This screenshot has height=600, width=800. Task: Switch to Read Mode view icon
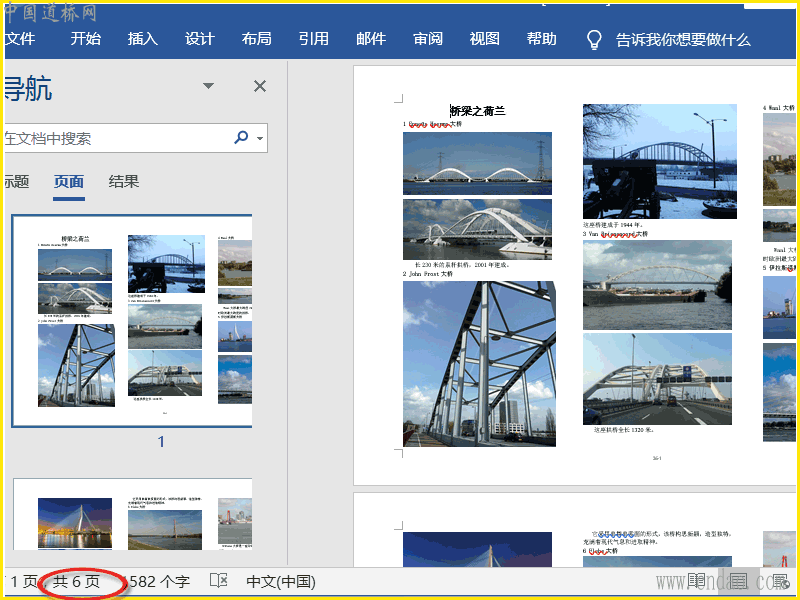697,581
